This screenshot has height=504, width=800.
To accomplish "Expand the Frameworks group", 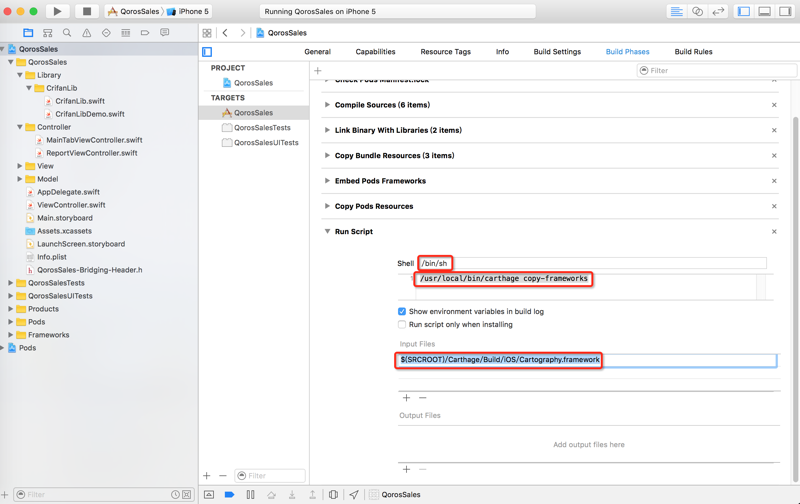I will pyautogui.click(x=10, y=335).
